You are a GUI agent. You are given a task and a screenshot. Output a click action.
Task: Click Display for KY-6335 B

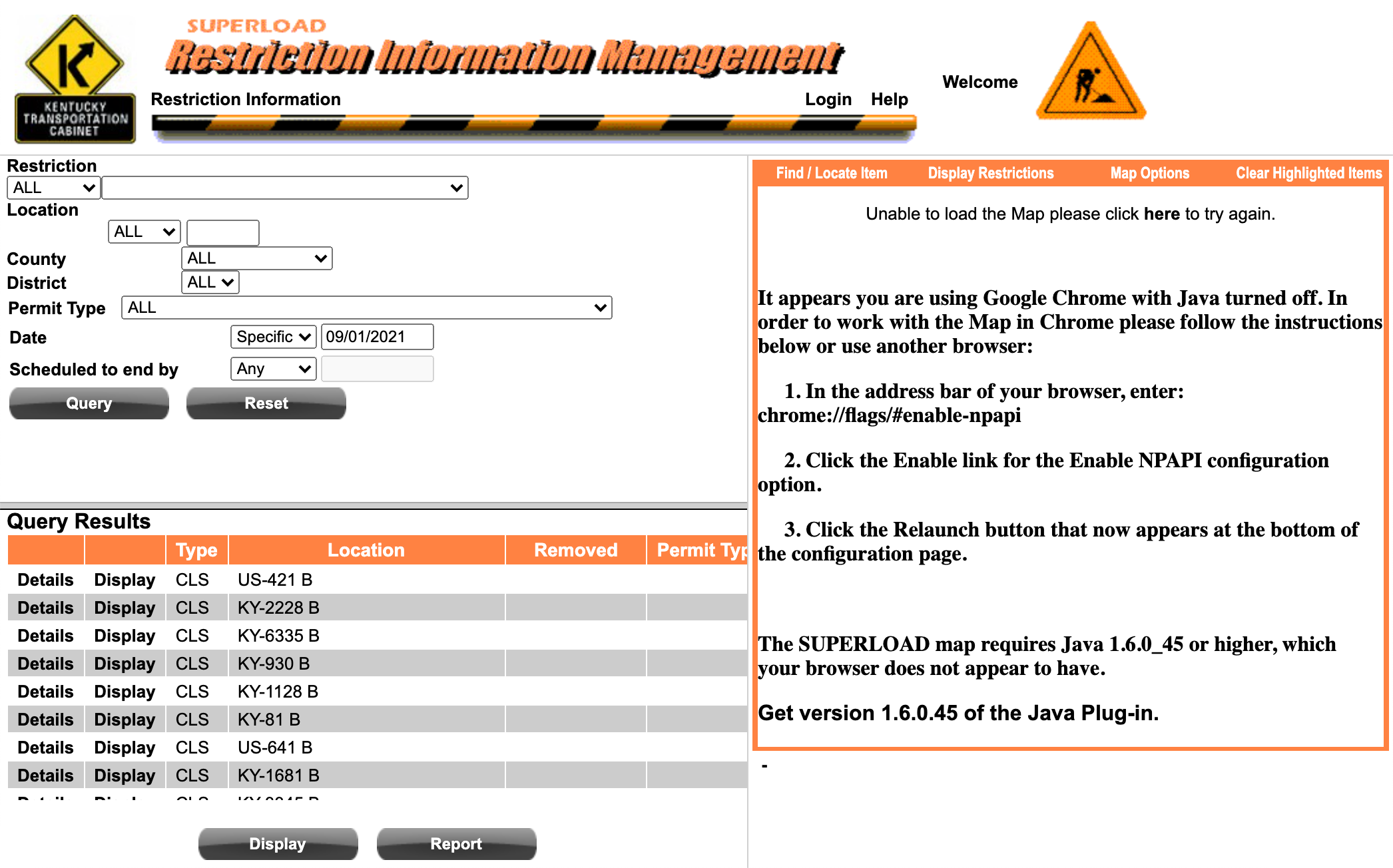click(125, 636)
